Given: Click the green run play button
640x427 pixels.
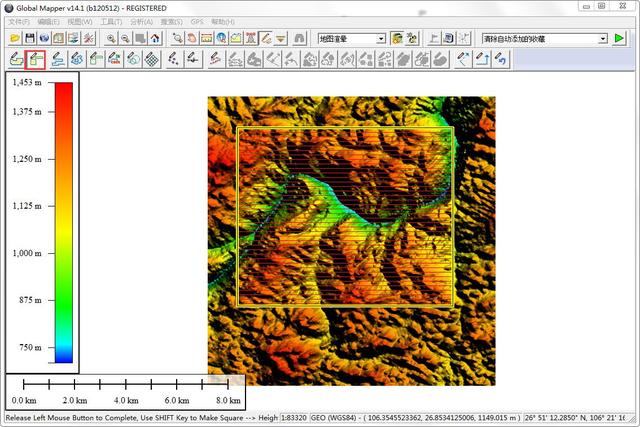Looking at the screenshot, I should 619,39.
